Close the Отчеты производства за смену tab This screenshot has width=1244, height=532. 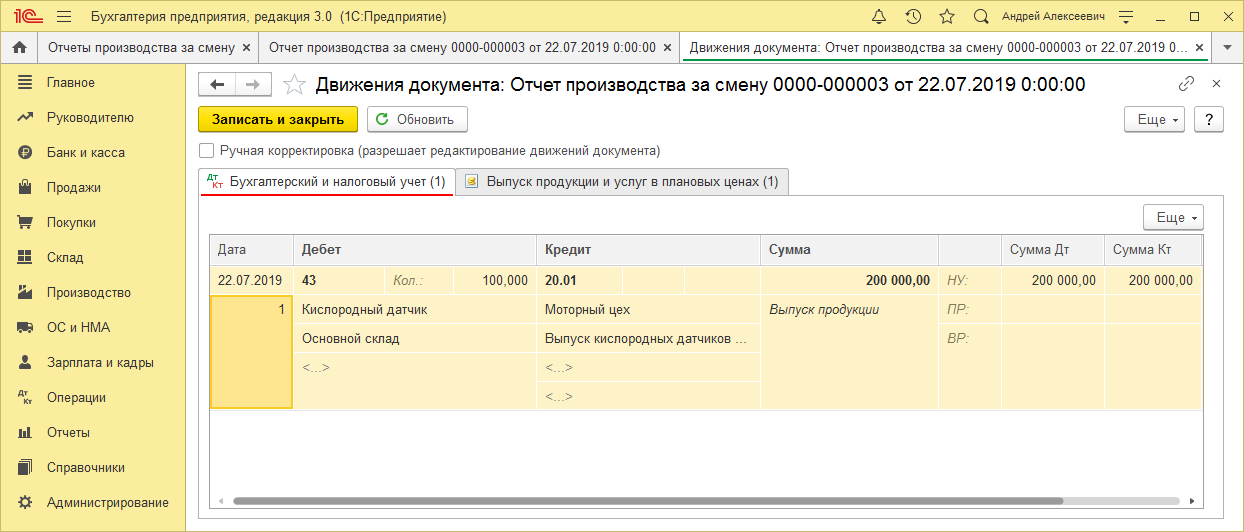click(x=245, y=48)
